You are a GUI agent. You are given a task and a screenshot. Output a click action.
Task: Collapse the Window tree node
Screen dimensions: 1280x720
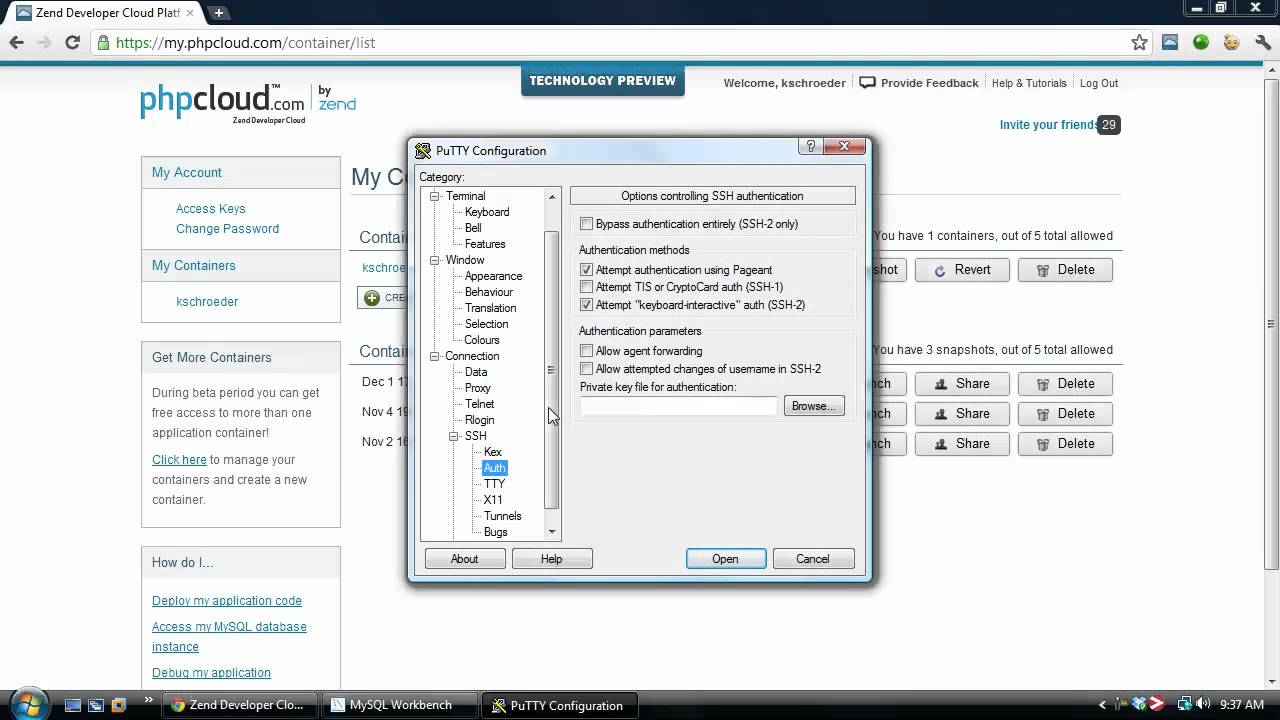tap(435, 260)
